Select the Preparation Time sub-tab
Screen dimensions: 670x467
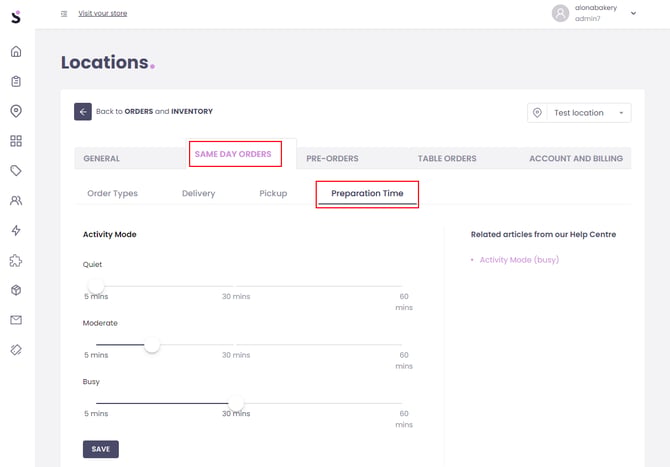(x=367, y=194)
